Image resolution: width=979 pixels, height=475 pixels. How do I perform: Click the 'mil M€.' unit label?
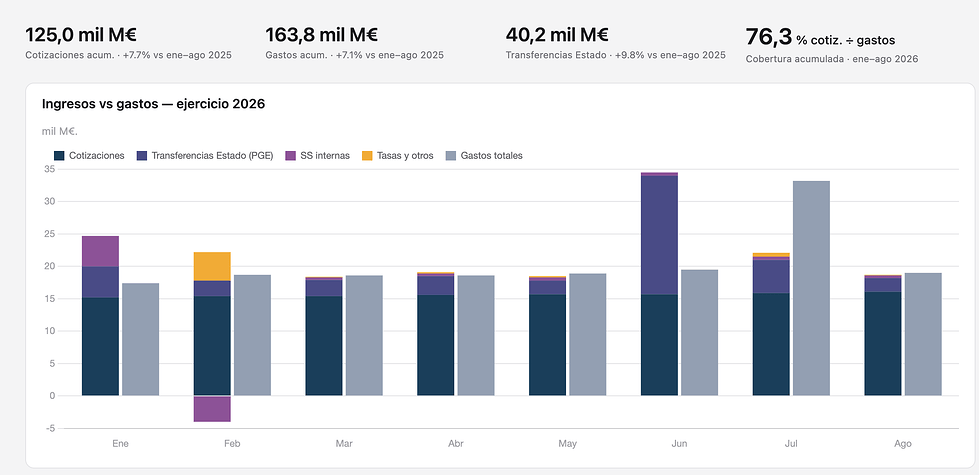click(59, 131)
